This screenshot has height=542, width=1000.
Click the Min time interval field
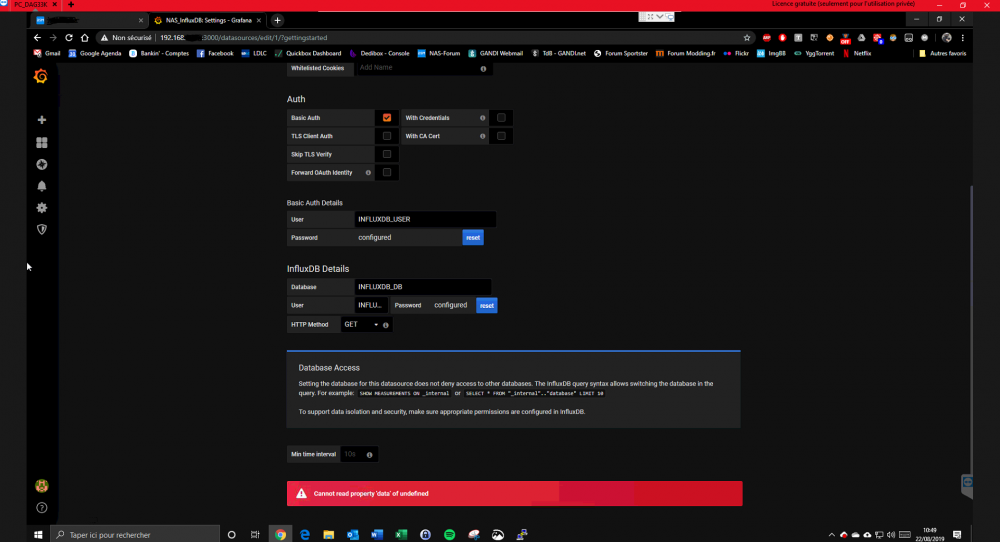pos(351,454)
